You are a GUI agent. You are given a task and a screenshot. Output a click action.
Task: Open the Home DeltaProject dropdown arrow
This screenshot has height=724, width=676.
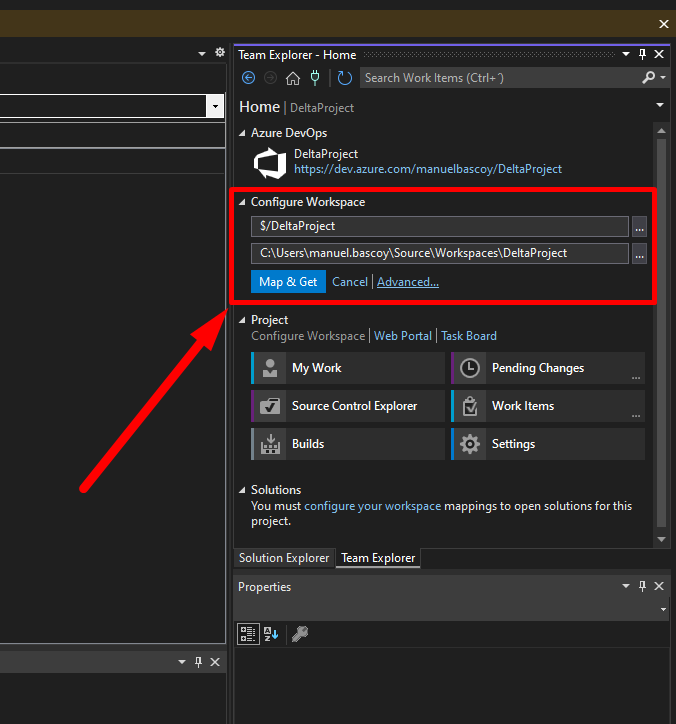pyautogui.click(x=660, y=105)
